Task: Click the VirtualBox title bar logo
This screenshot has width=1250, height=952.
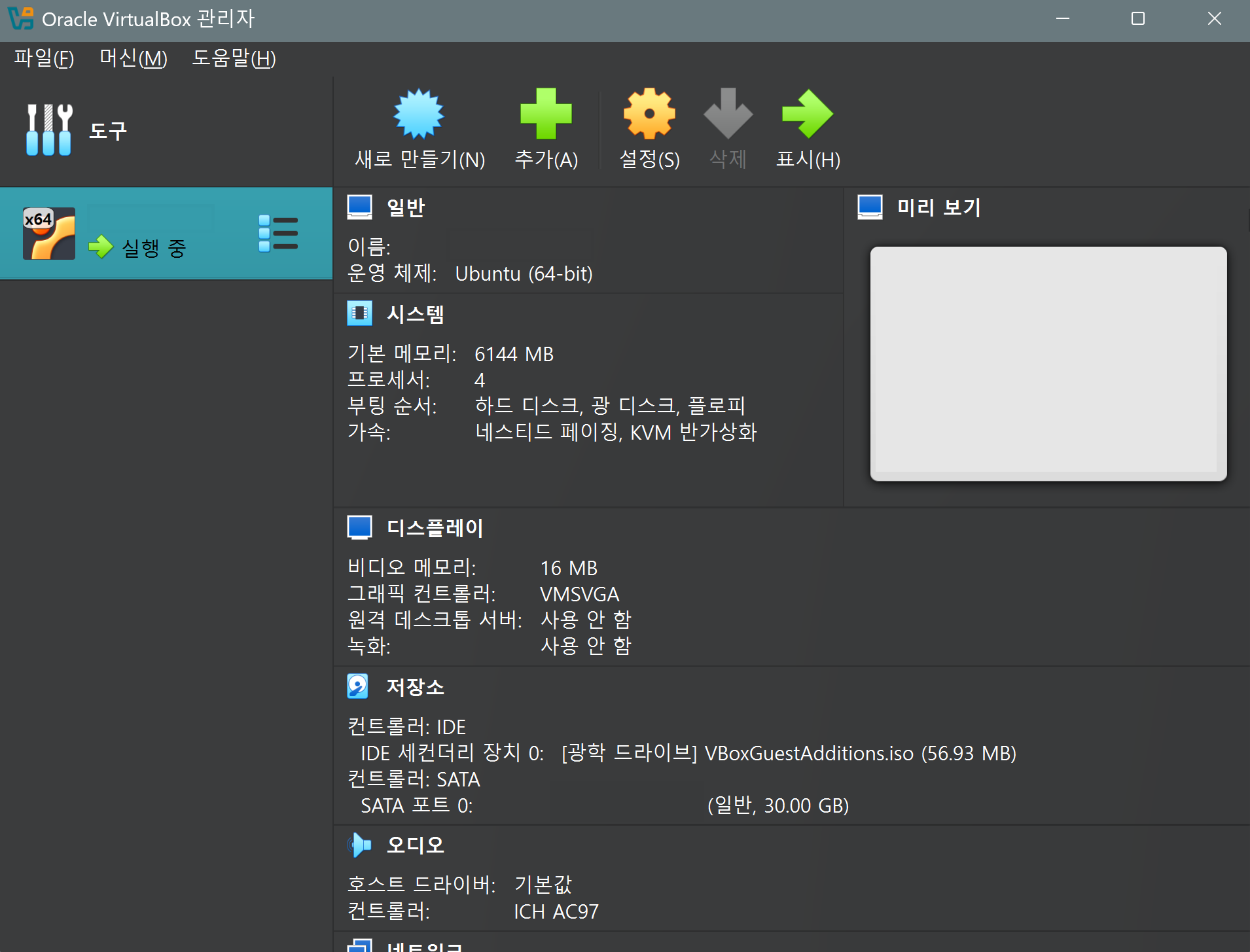Action: pyautogui.click(x=20, y=18)
